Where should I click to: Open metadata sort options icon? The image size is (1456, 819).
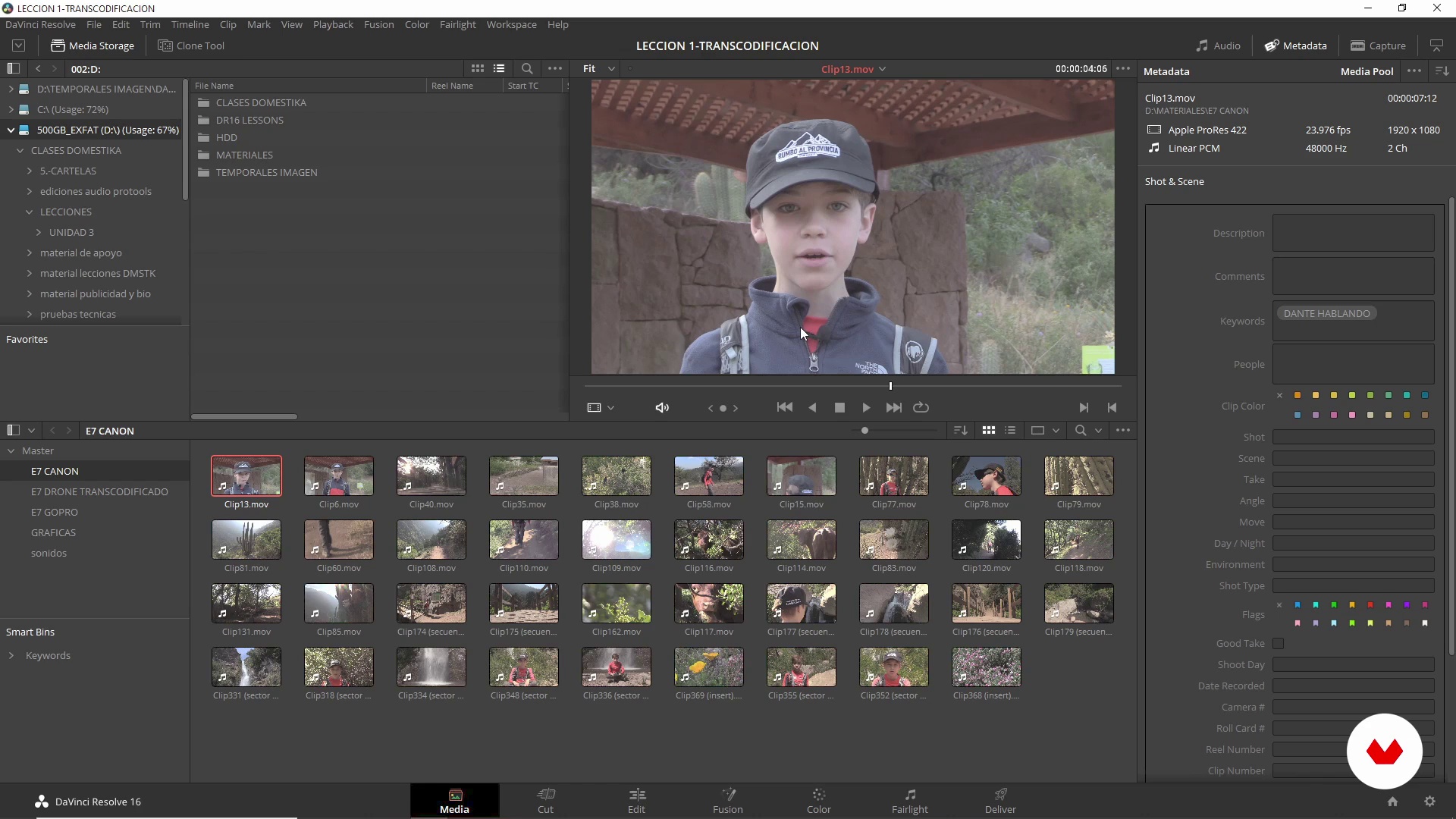click(x=1442, y=71)
